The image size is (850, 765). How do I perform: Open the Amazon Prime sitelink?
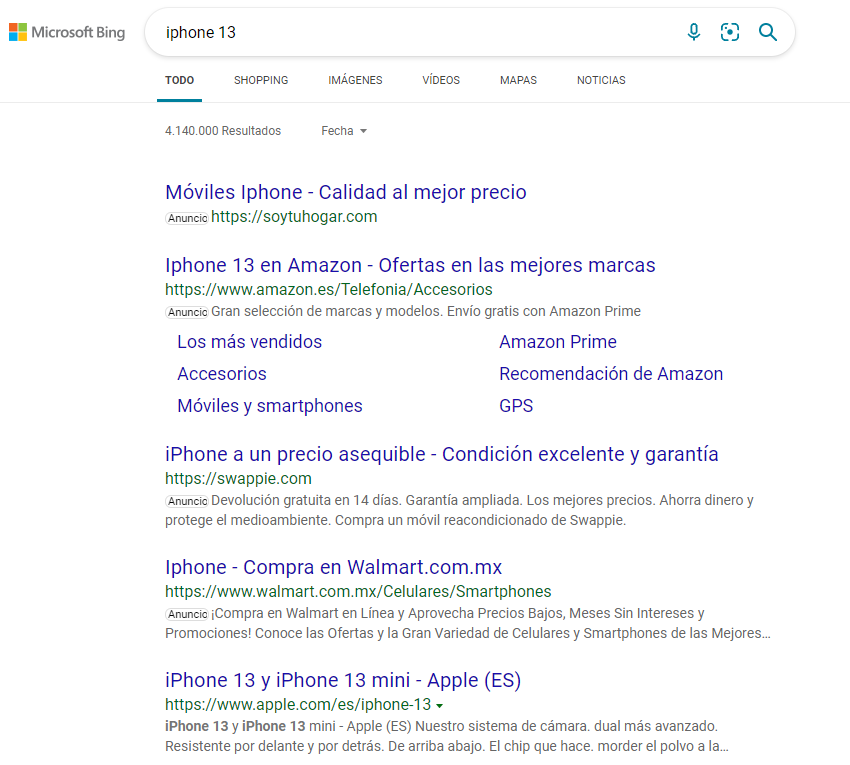pyautogui.click(x=558, y=342)
